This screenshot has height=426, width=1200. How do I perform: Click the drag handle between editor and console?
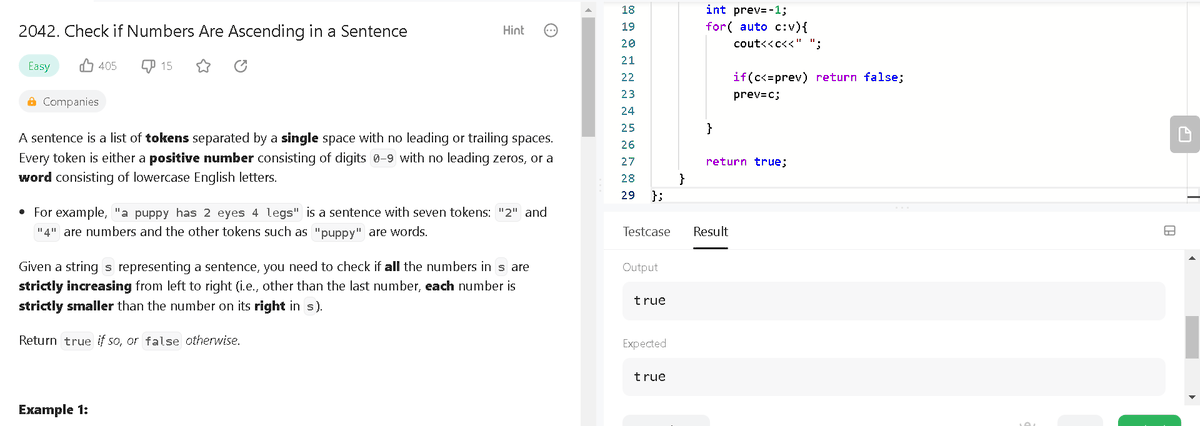tap(902, 209)
